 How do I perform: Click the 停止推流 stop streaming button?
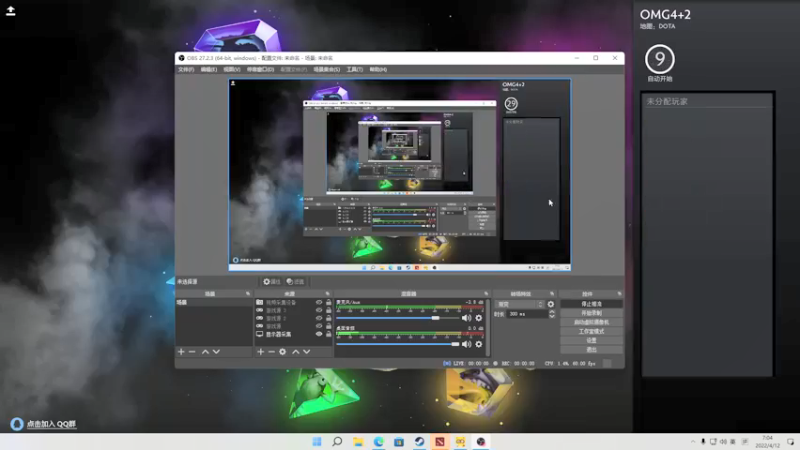pyautogui.click(x=591, y=304)
